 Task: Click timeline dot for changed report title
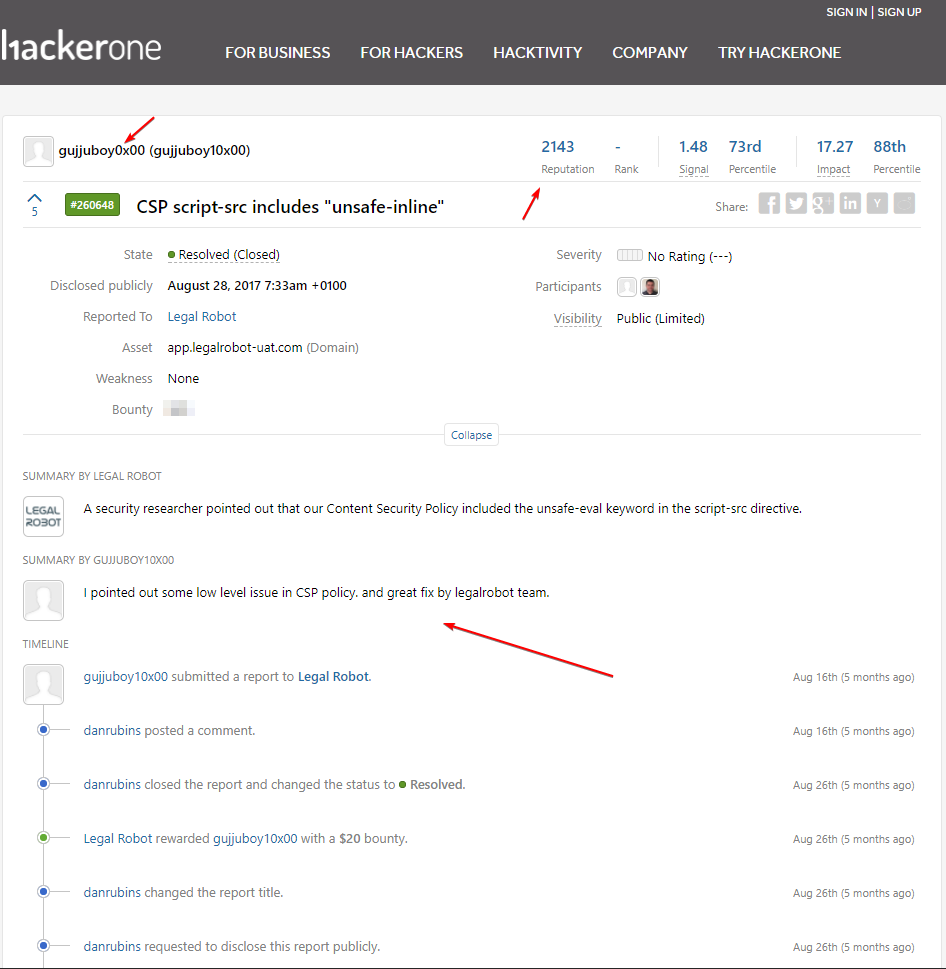coord(43,891)
